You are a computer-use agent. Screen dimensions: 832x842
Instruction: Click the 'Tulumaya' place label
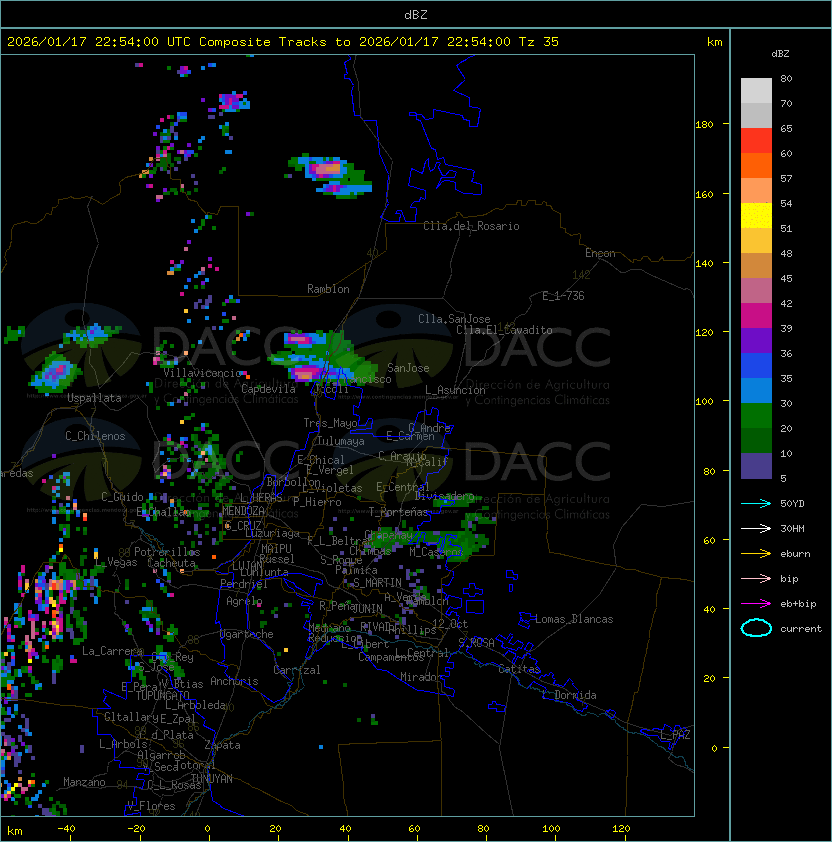tap(341, 441)
